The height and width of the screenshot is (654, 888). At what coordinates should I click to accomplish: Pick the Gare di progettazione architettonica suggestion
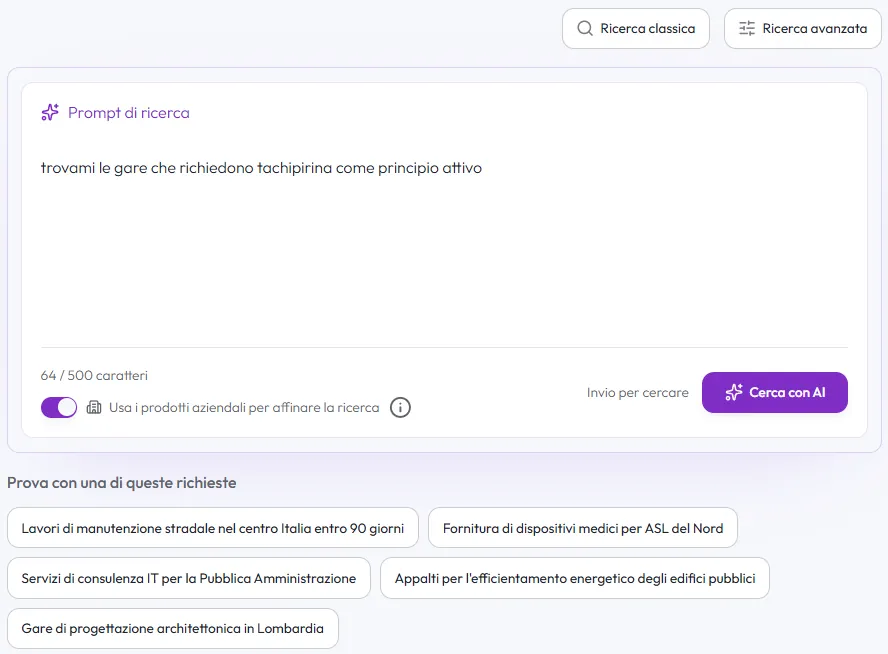(x=173, y=629)
